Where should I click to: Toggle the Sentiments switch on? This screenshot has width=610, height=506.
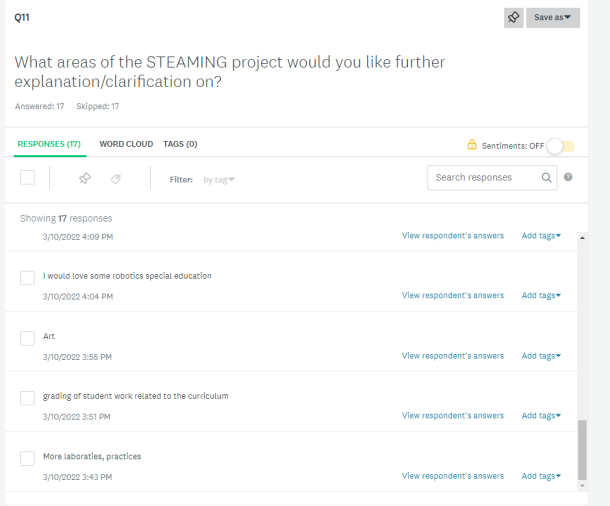[x=561, y=146]
